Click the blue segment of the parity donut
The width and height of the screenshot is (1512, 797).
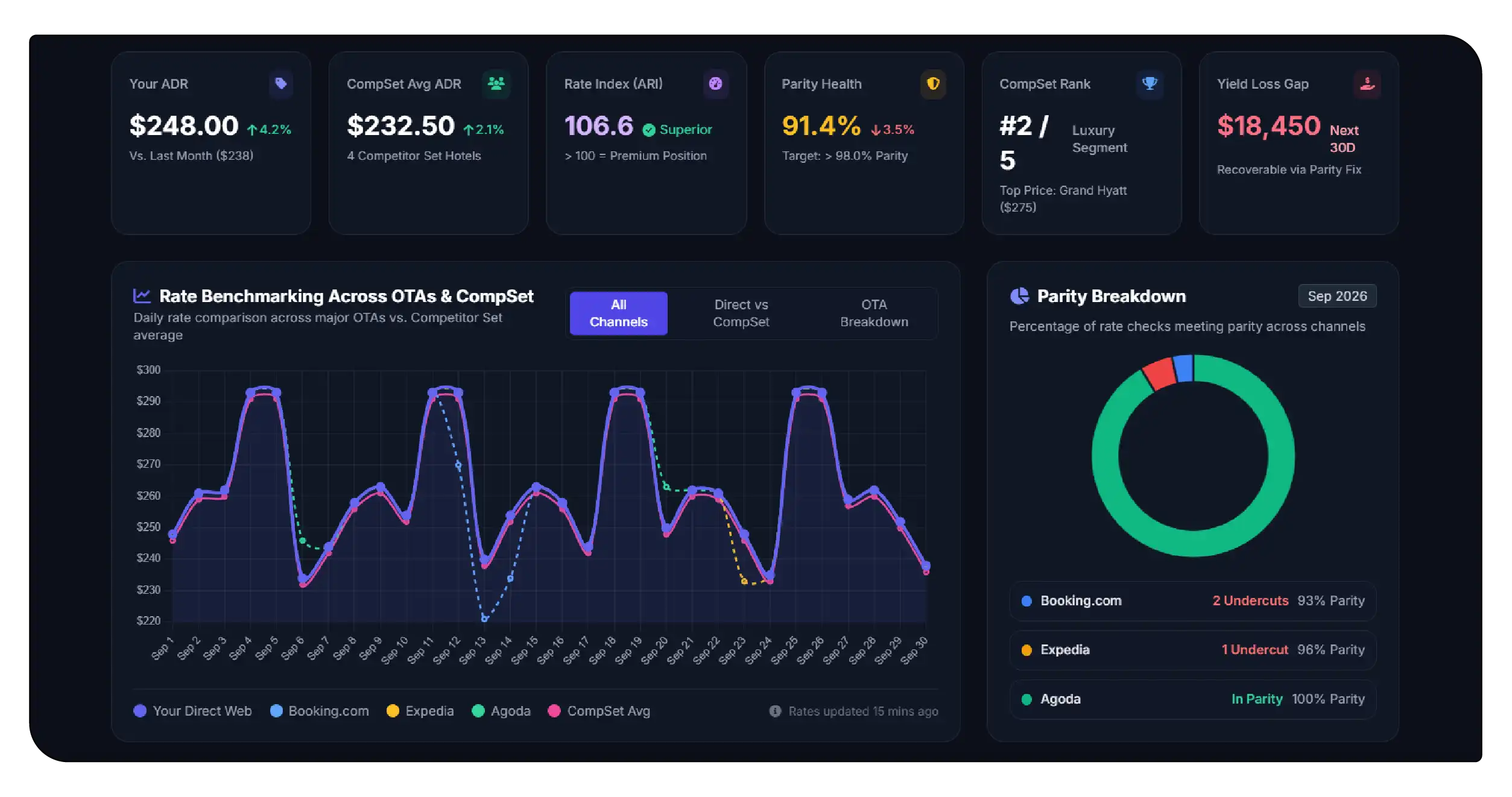(1184, 368)
